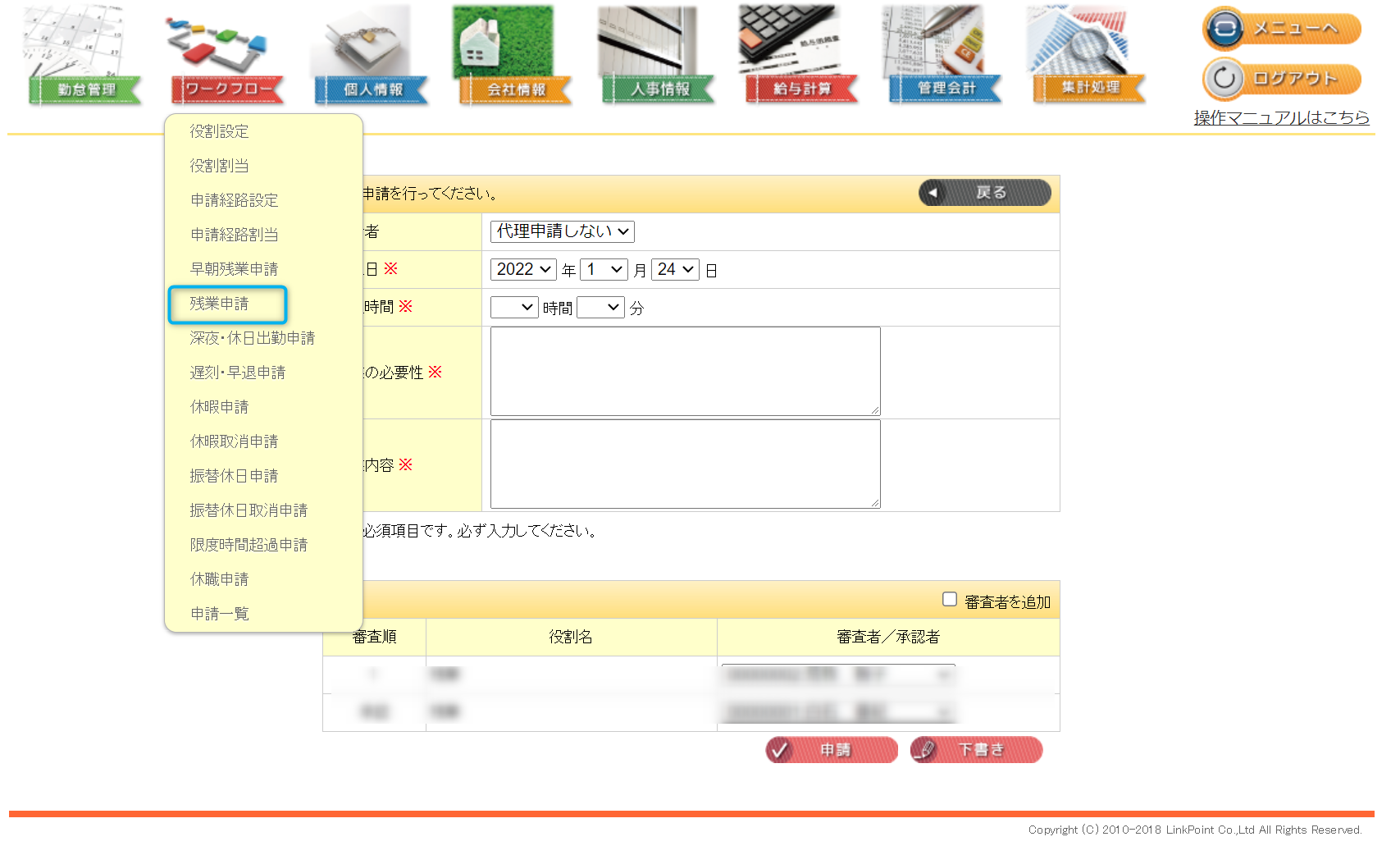Viewport: 1400px width, 855px height.
Task: Open 申請一覧 from the workflow menu
Action: coord(220,614)
